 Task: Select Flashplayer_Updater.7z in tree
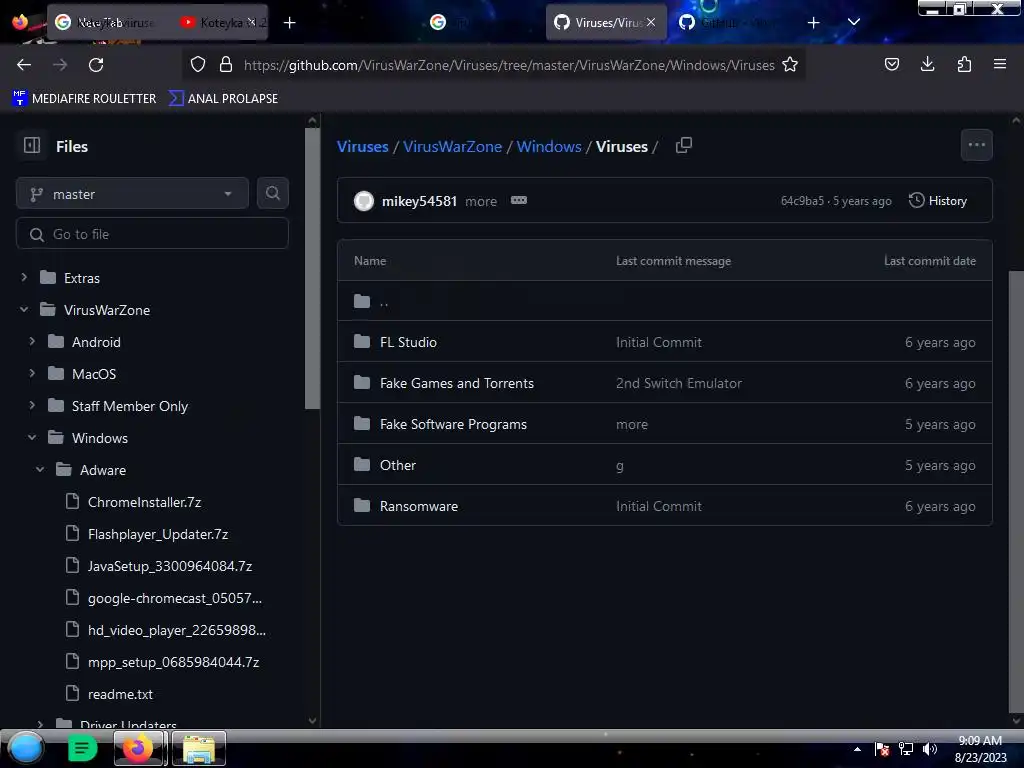158,534
